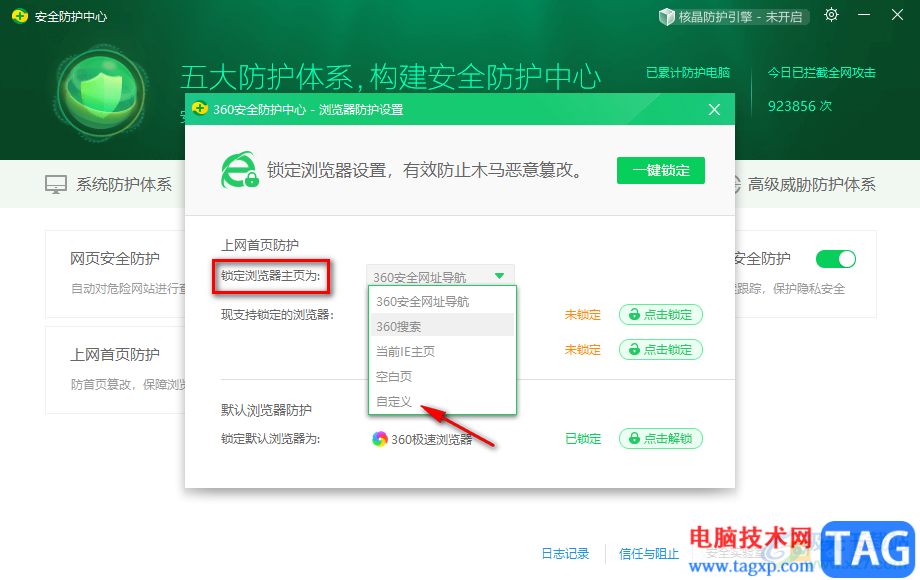Minimize the 安全防护中心 window
The width and height of the screenshot is (920, 580).
864,15
